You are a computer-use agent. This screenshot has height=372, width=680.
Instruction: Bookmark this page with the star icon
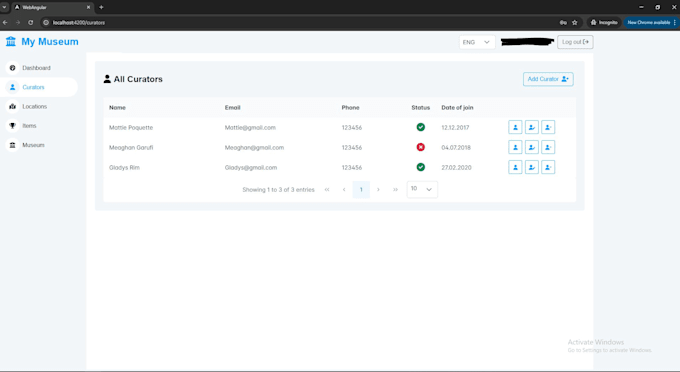pyautogui.click(x=575, y=23)
